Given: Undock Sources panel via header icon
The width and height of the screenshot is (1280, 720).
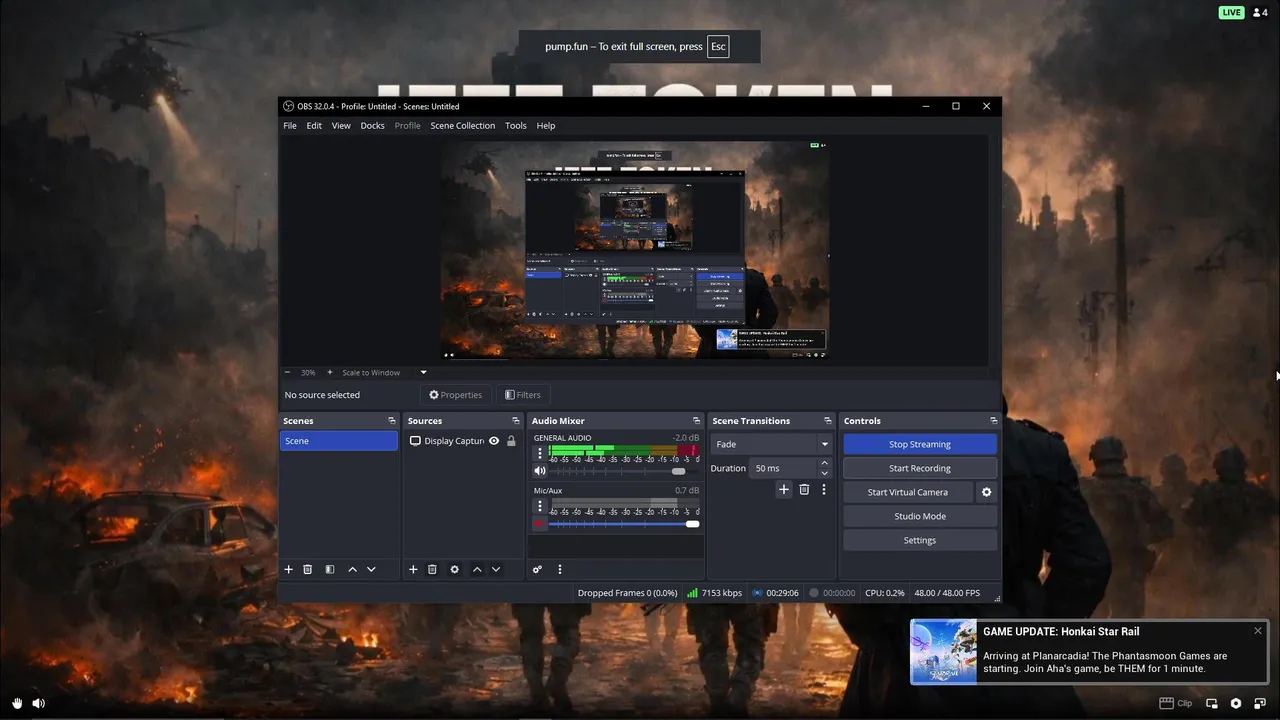Looking at the screenshot, I should (516, 421).
